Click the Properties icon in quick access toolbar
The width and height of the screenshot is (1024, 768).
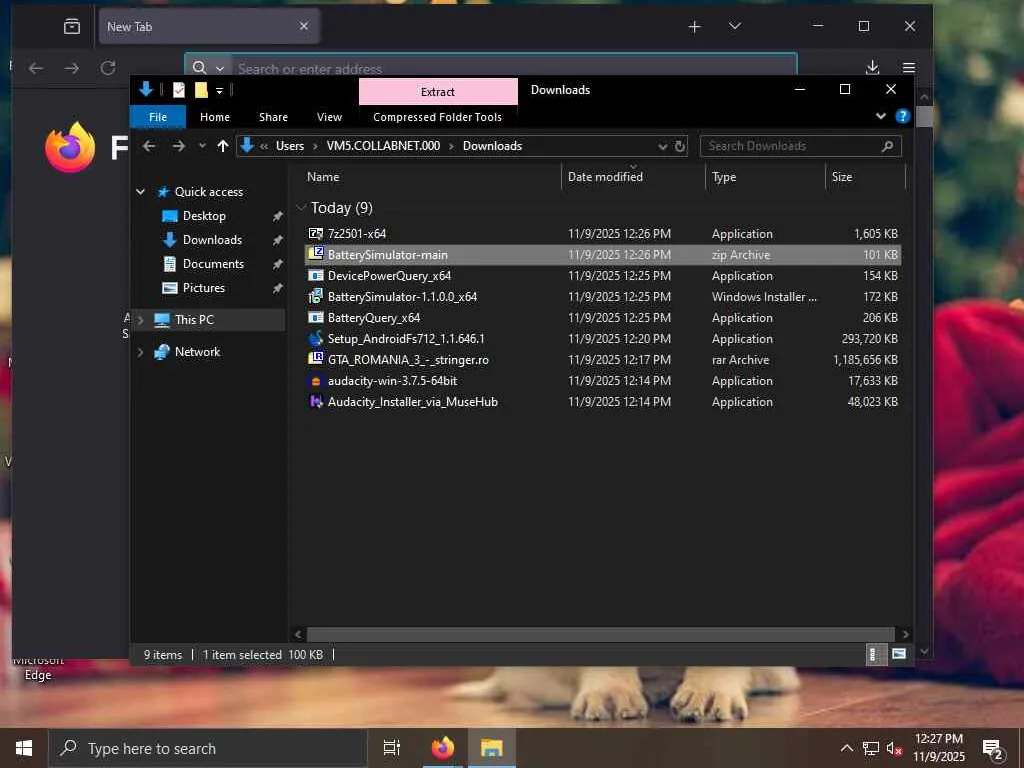[178, 90]
